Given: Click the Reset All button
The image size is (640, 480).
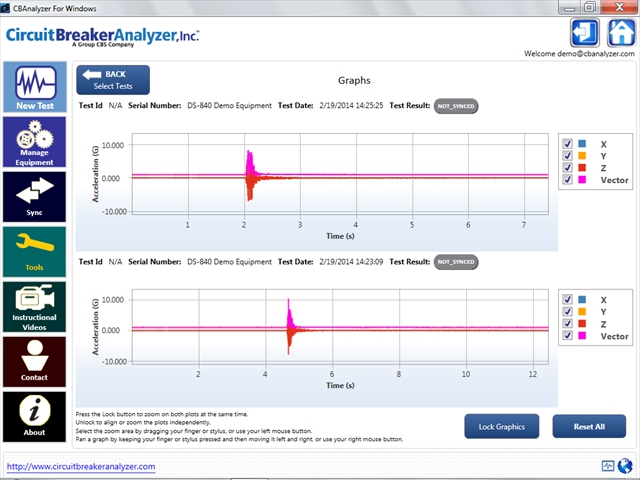Looking at the screenshot, I should click(589, 427).
